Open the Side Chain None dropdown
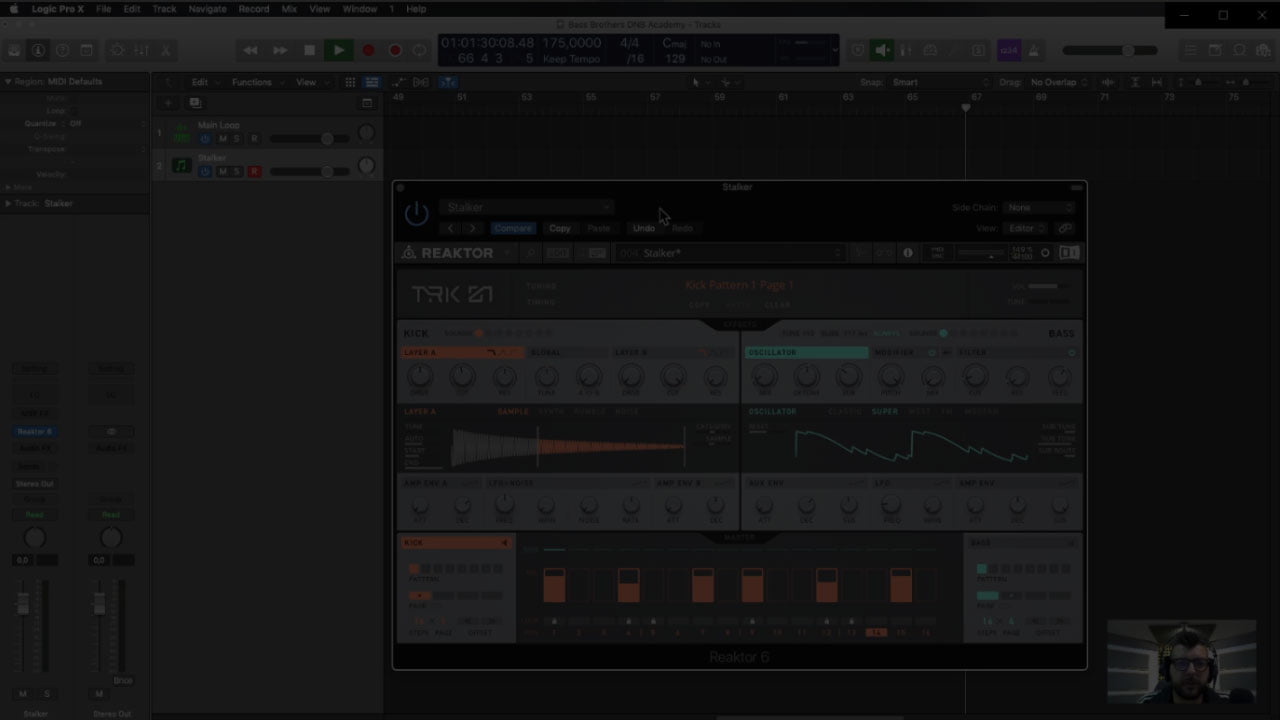This screenshot has height=720, width=1280. pyautogui.click(x=1040, y=207)
